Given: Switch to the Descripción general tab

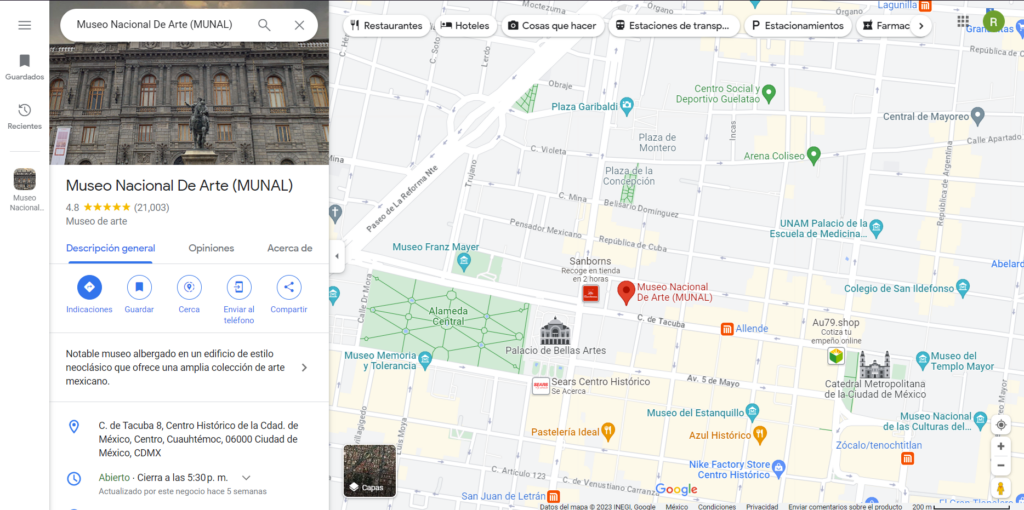Looking at the screenshot, I should (110, 248).
